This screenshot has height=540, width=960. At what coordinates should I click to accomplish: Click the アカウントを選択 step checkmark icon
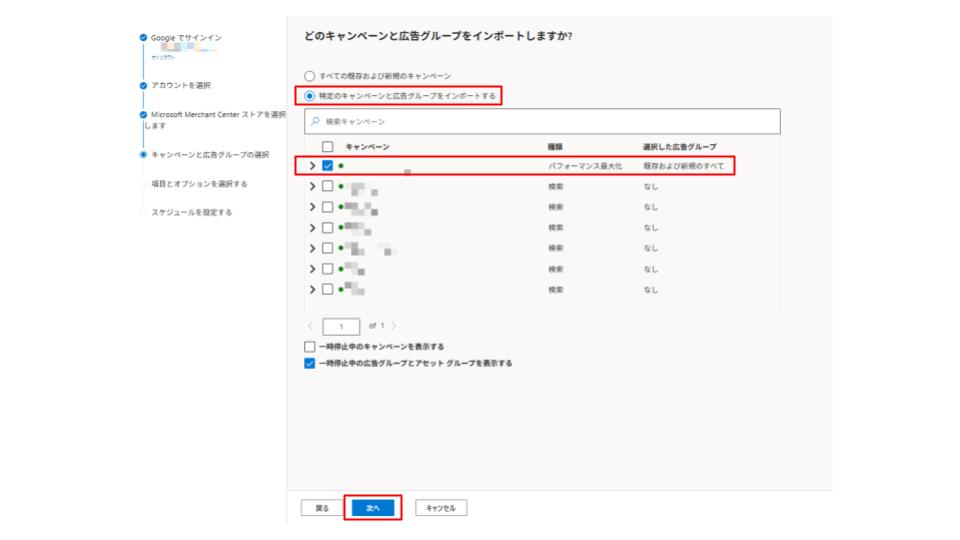coord(144,86)
